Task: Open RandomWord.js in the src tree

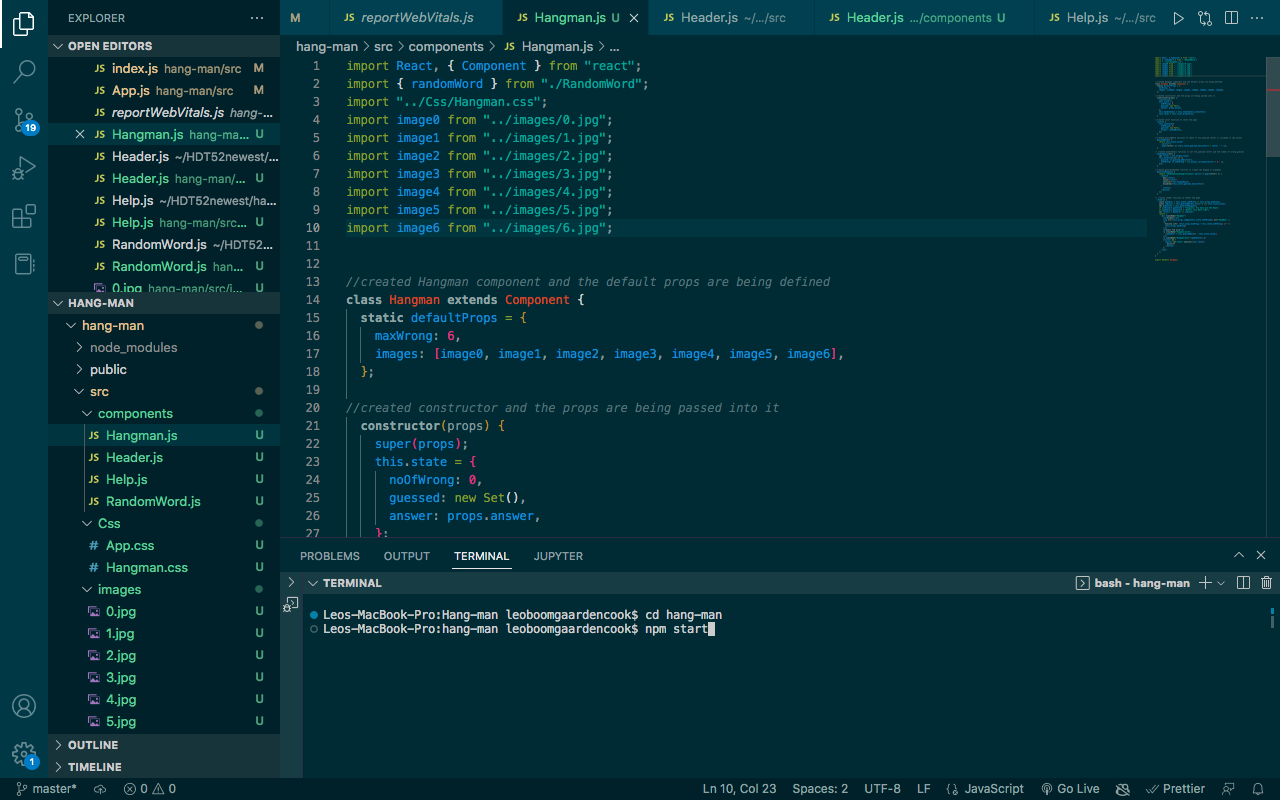Action: click(153, 501)
